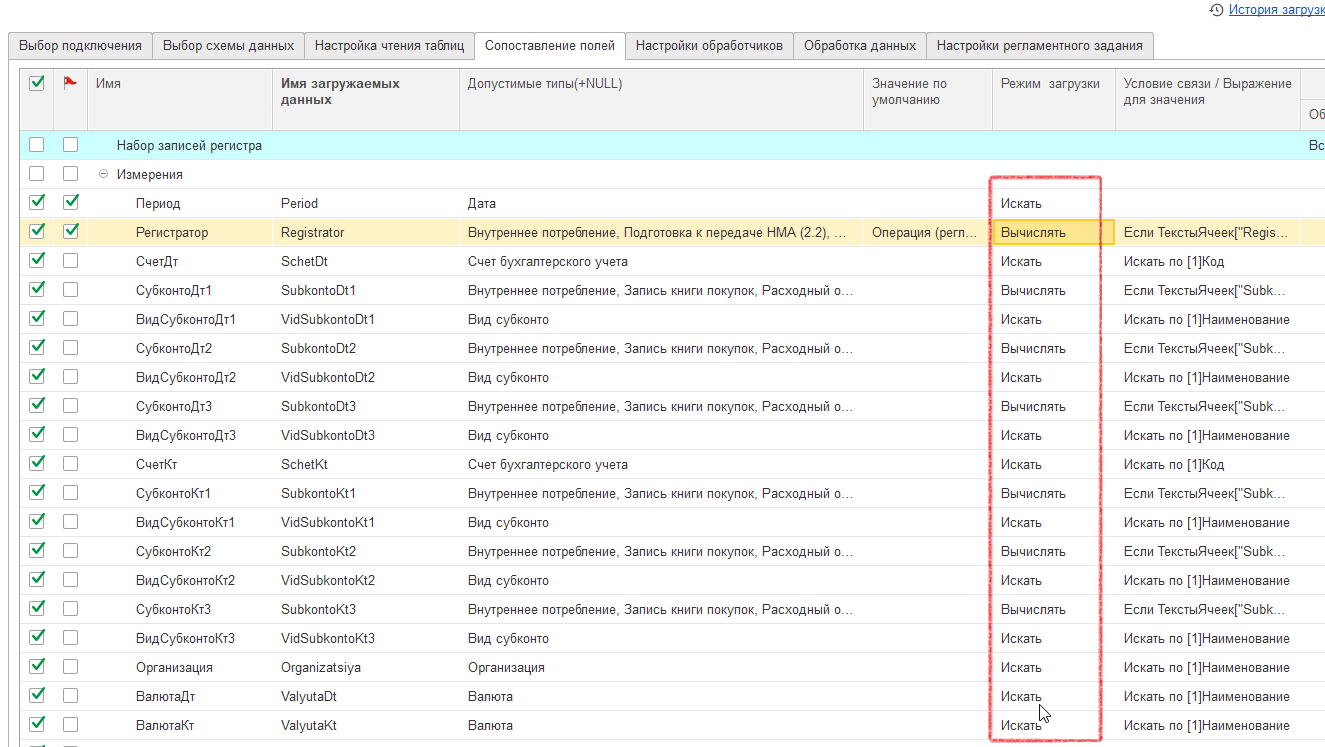The image size is (1325, 747).
Task: Click Искать по [1]Наименование for ВидСубконтоКт2
Action: coord(1207,580)
